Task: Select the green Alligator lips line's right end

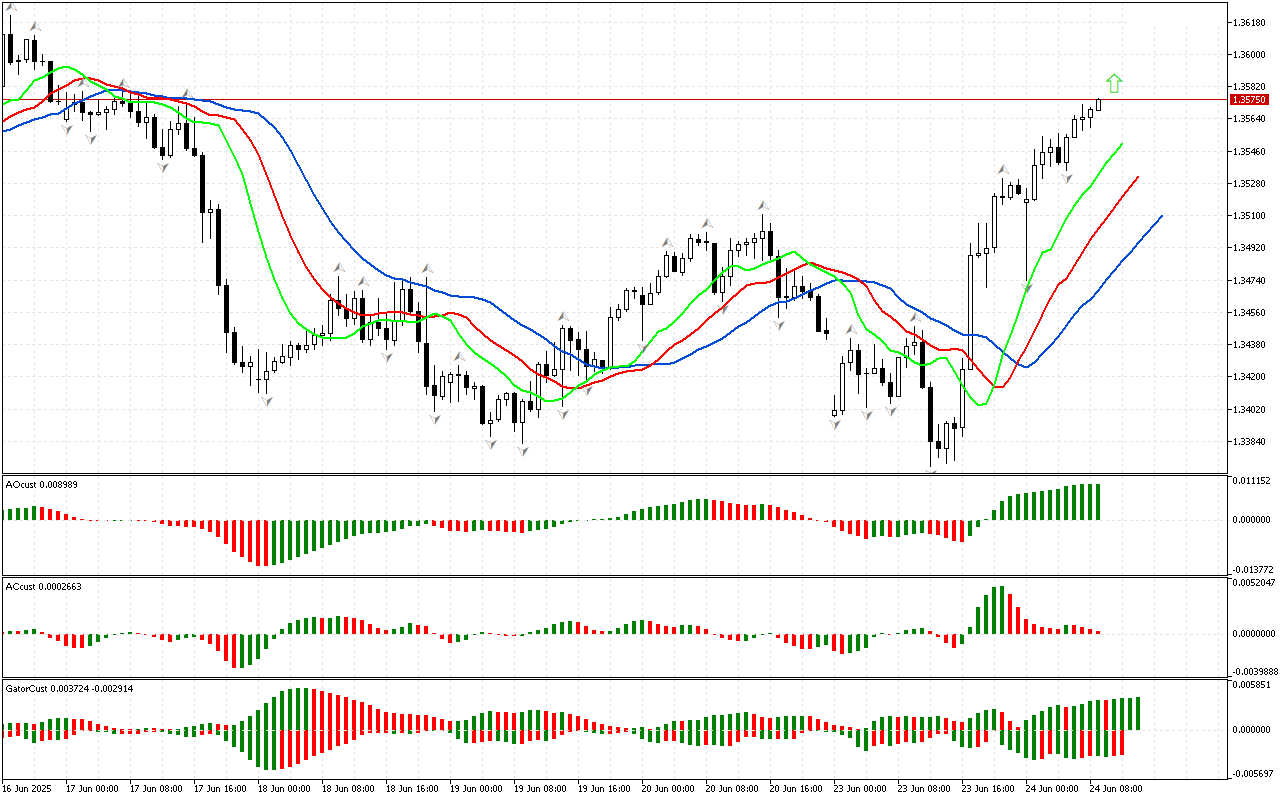Action: [x=1121, y=145]
